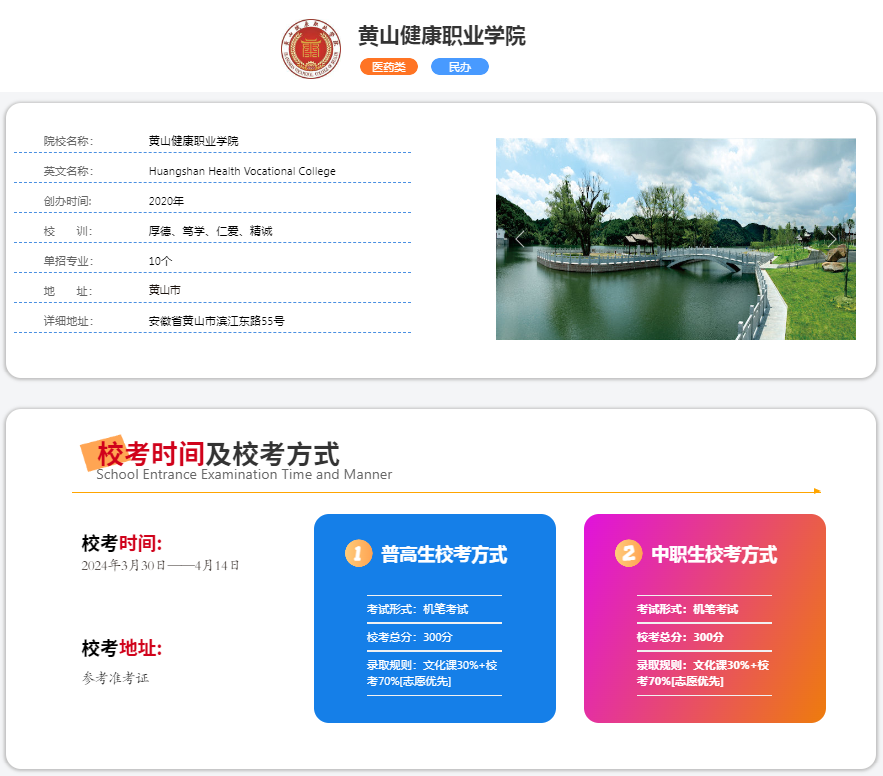
Task: Select the 院校名称 value 黄山健康职业学院
Action: pyautogui.click(x=193, y=141)
